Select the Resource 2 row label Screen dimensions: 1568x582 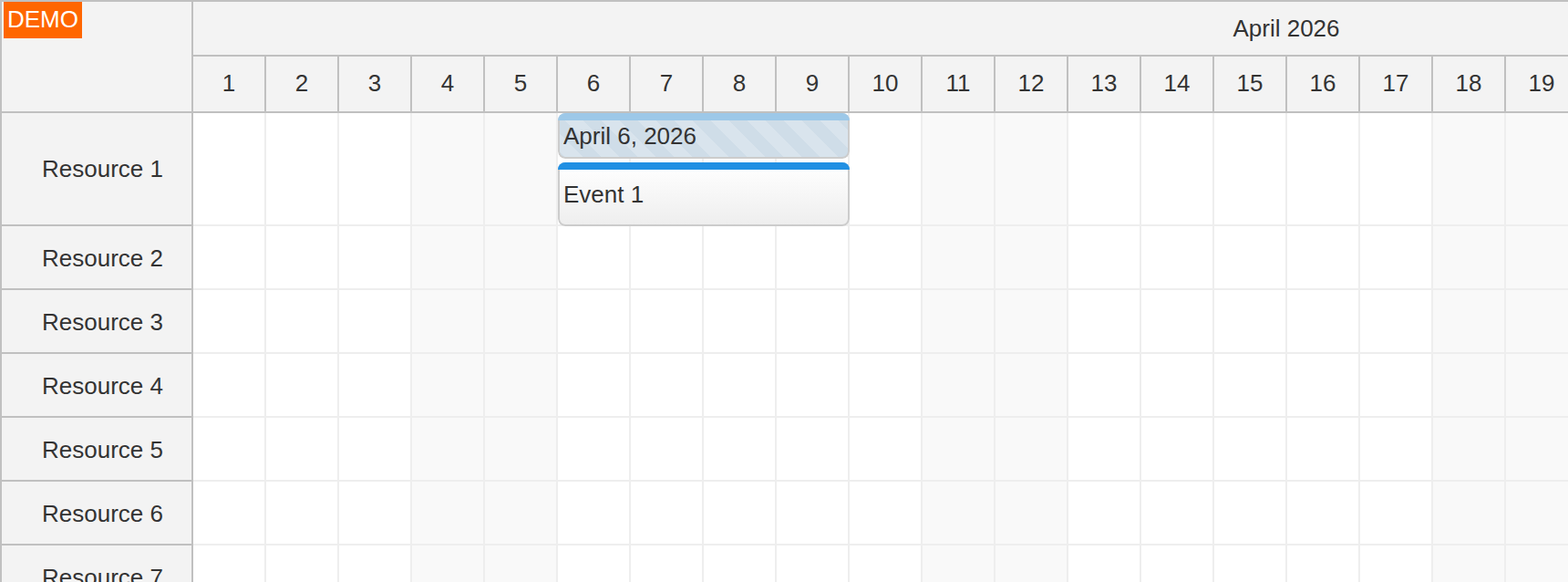101,257
